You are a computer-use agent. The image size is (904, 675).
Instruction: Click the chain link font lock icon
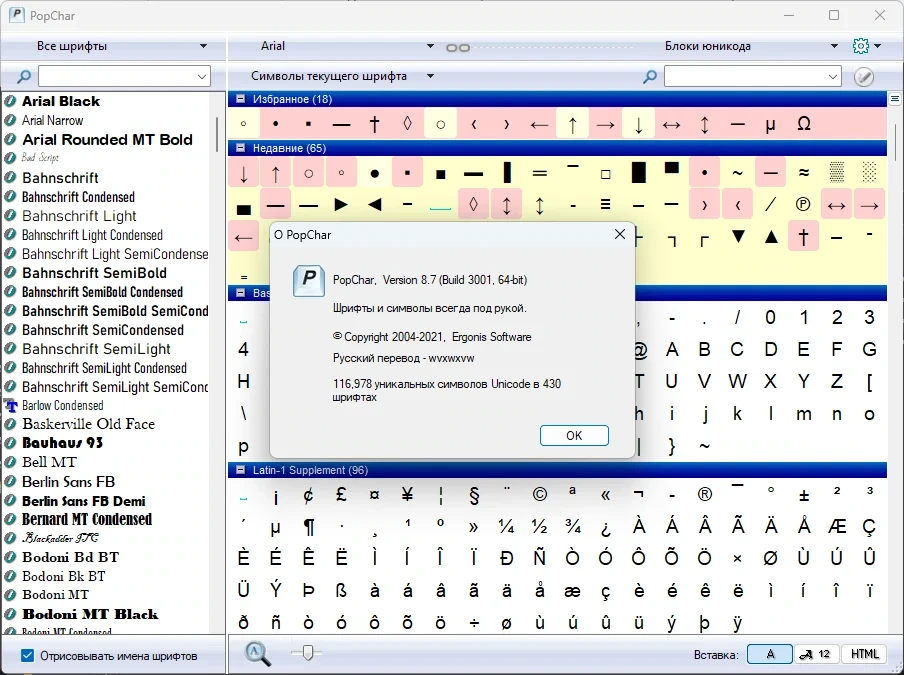click(458, 47)
